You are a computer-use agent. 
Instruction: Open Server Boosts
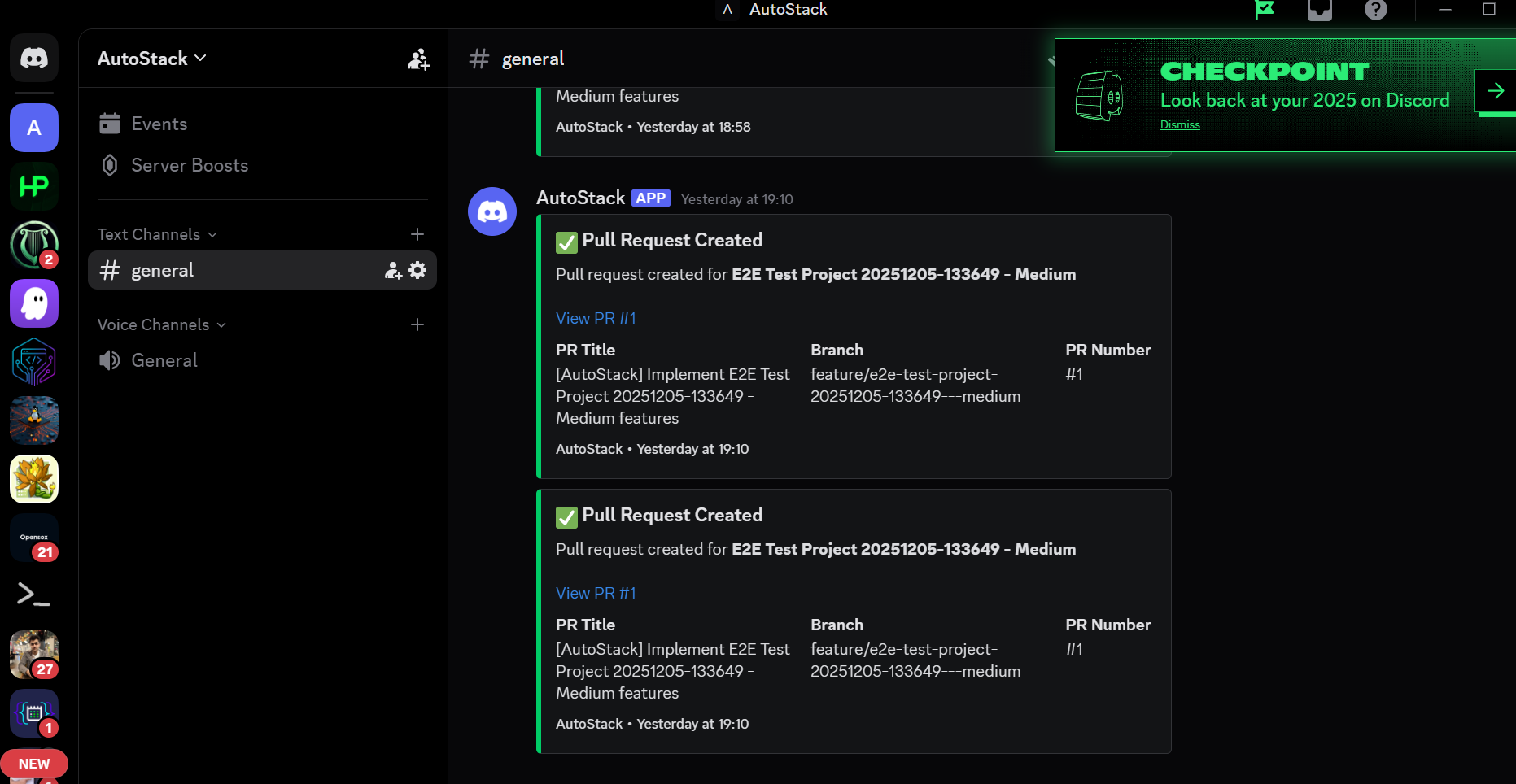262,165
